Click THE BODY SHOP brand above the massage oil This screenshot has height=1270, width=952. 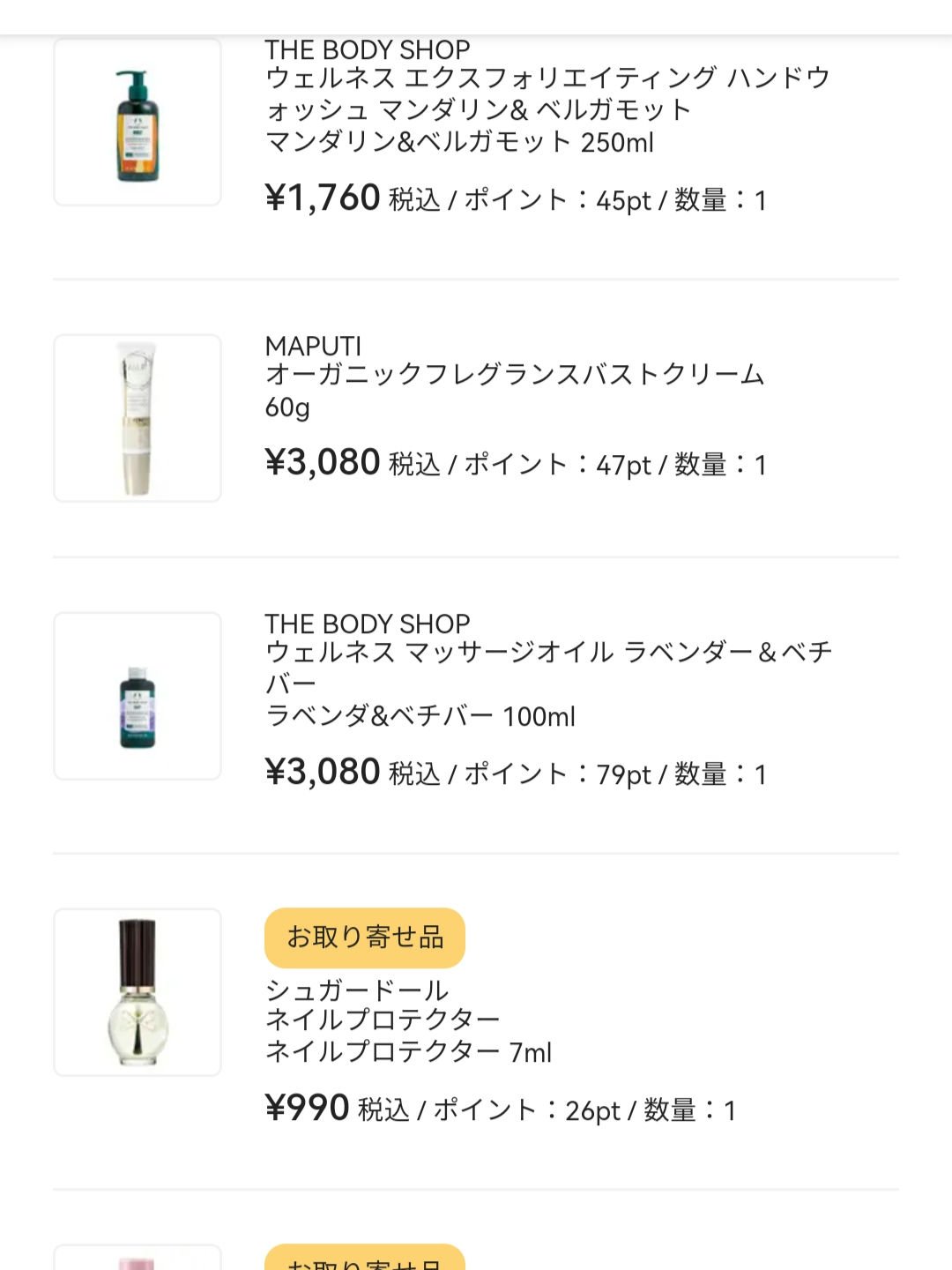point(368,624)
